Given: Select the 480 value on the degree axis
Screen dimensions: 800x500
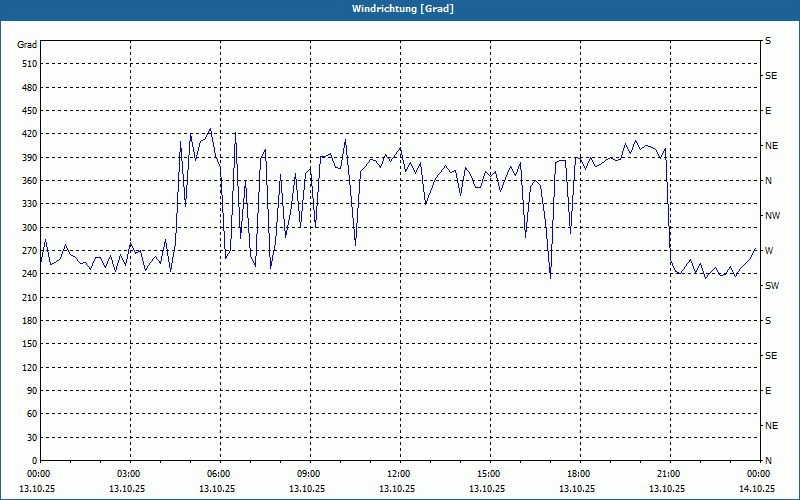Looking at the screenshot, I should pyautogui.click(x=30, y=87).
